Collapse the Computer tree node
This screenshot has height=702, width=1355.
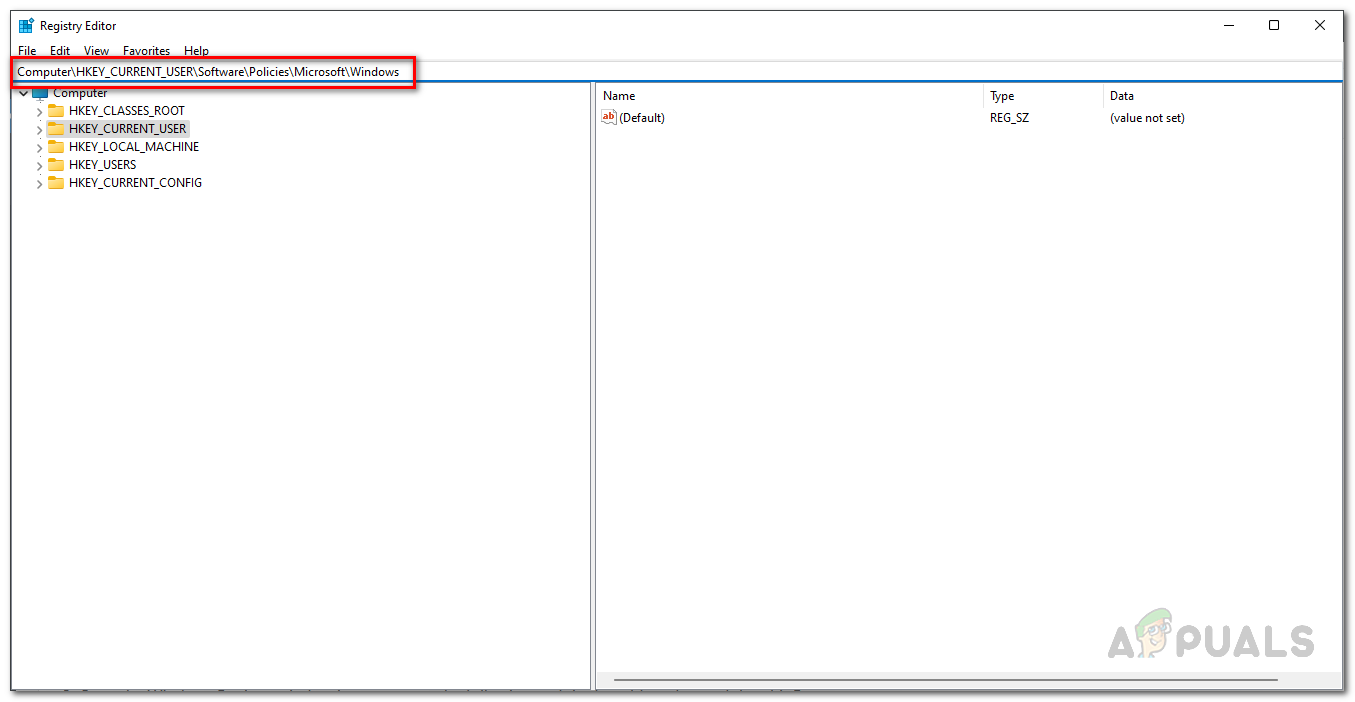coord(23,93)
